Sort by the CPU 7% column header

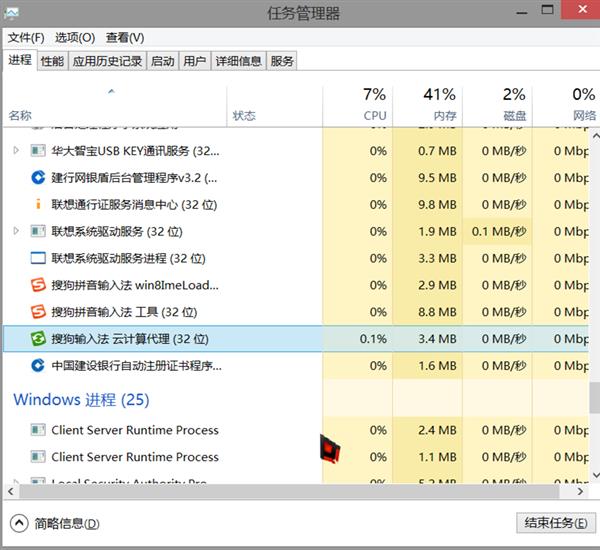coord(357,105)
